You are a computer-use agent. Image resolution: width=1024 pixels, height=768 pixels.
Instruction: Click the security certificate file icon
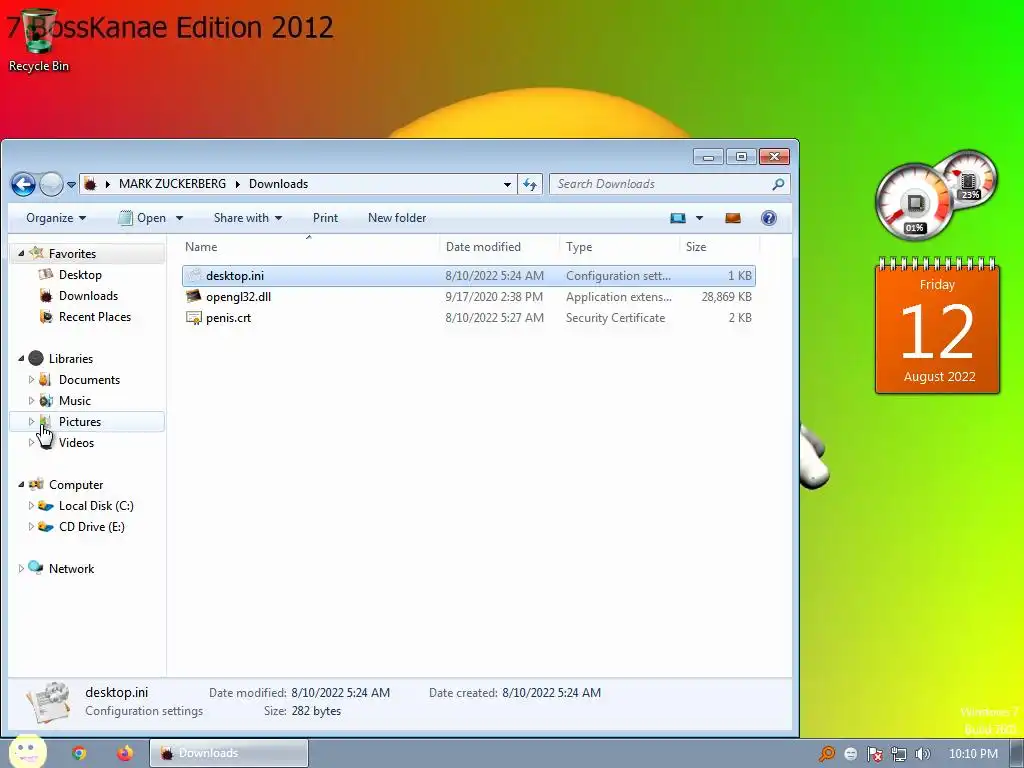[193, 317]
